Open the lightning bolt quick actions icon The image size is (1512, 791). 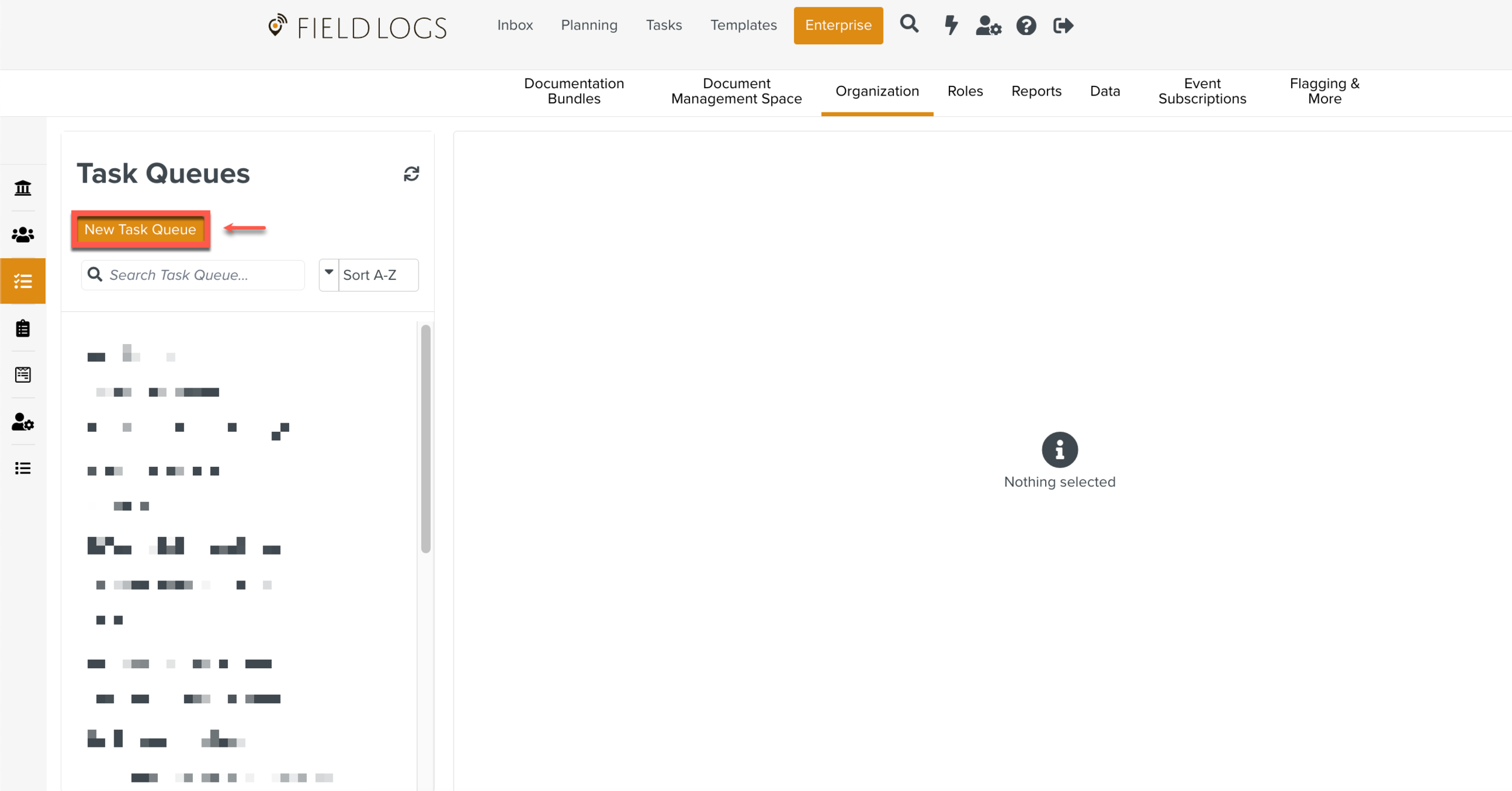click(x=951, y=25)
